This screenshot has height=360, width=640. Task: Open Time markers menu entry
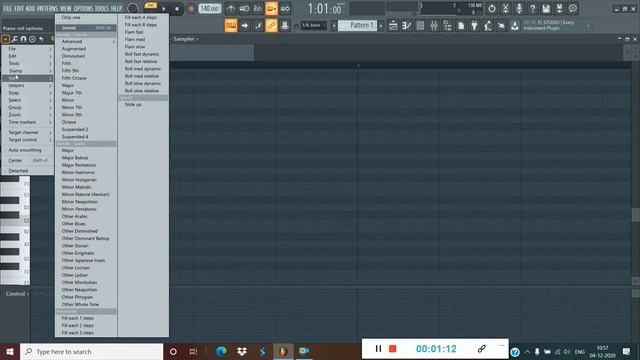point(27,122)
